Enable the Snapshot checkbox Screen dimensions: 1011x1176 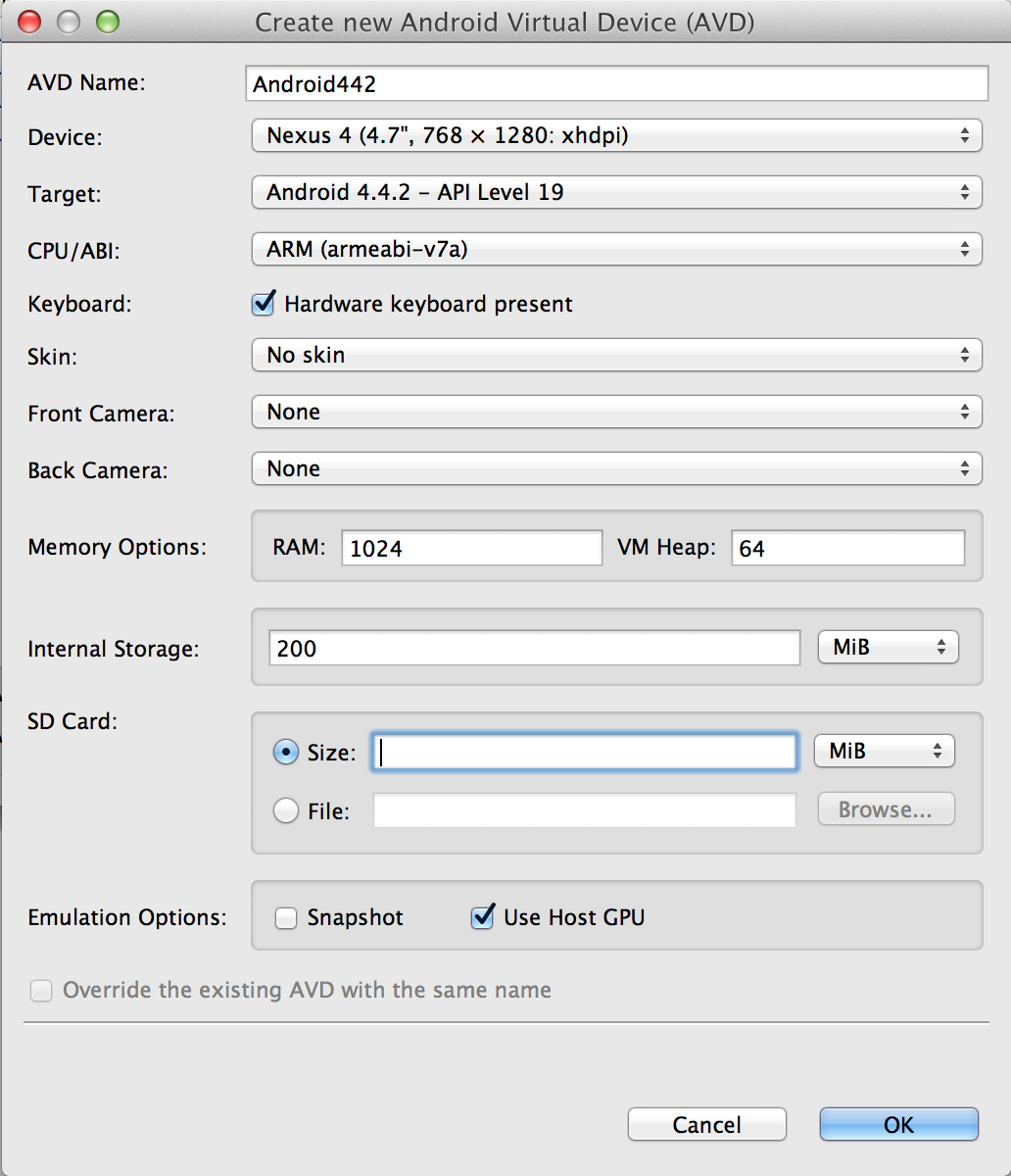pyautogui.click(x=286, y=918)
